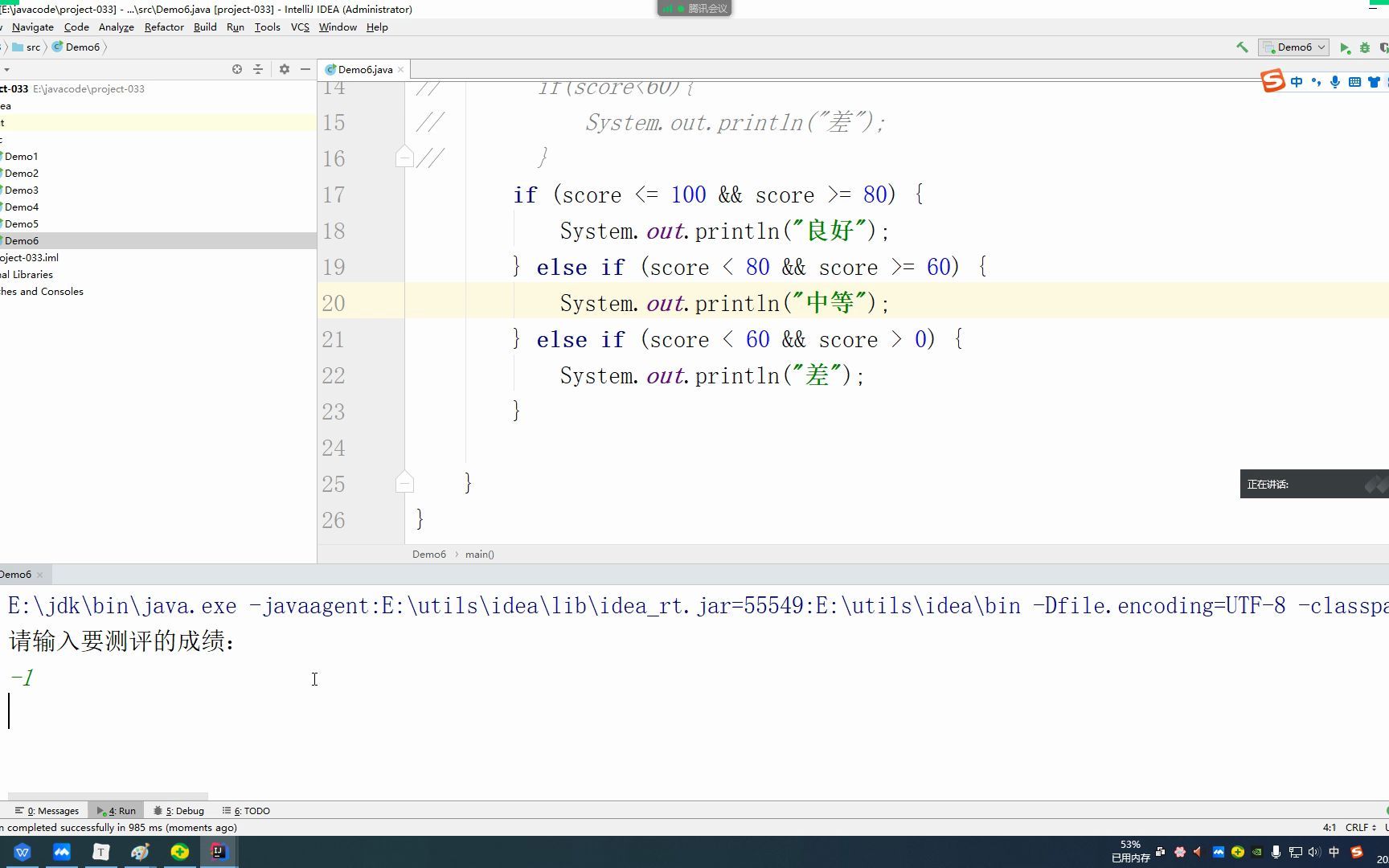This screenshot has width=1389, height=868.
Task: Open the Window menu
Action: click(338, 27)
